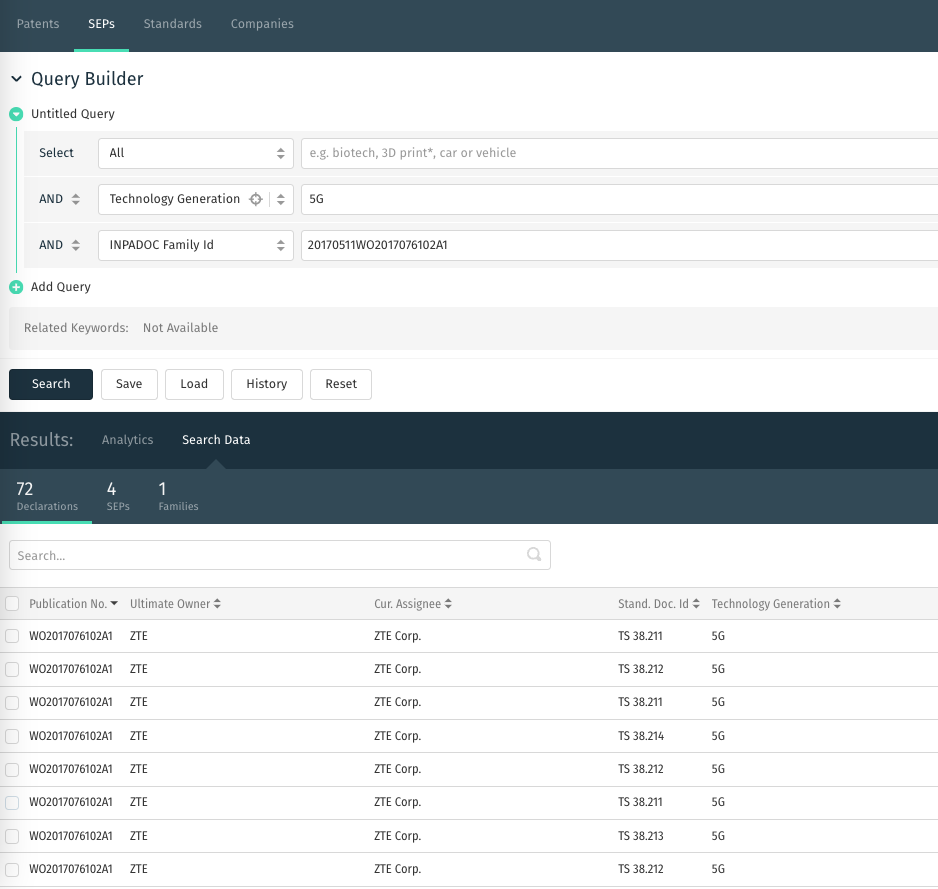Check the first row with TS 38.211
This screenshot has width=938, height=889.
tap(12, 636)
